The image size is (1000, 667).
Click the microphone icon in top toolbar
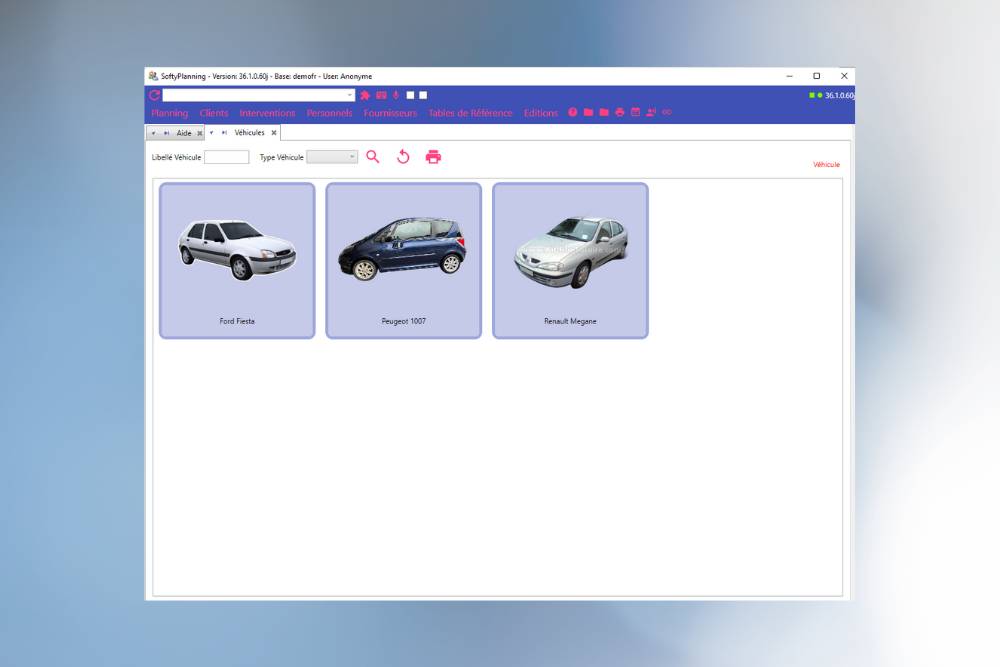396,95
